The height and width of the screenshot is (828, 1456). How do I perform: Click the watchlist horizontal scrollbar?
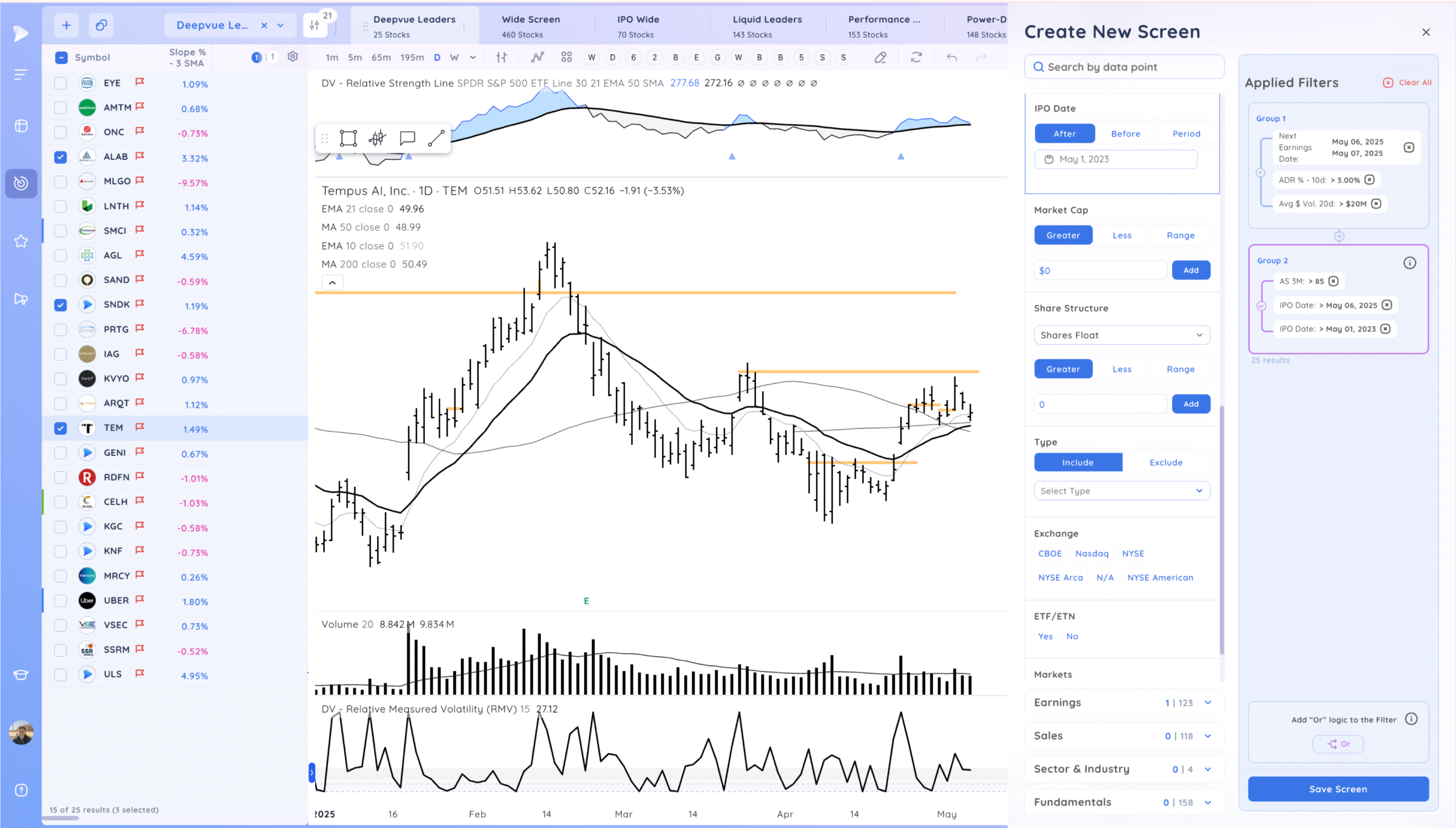60,818
